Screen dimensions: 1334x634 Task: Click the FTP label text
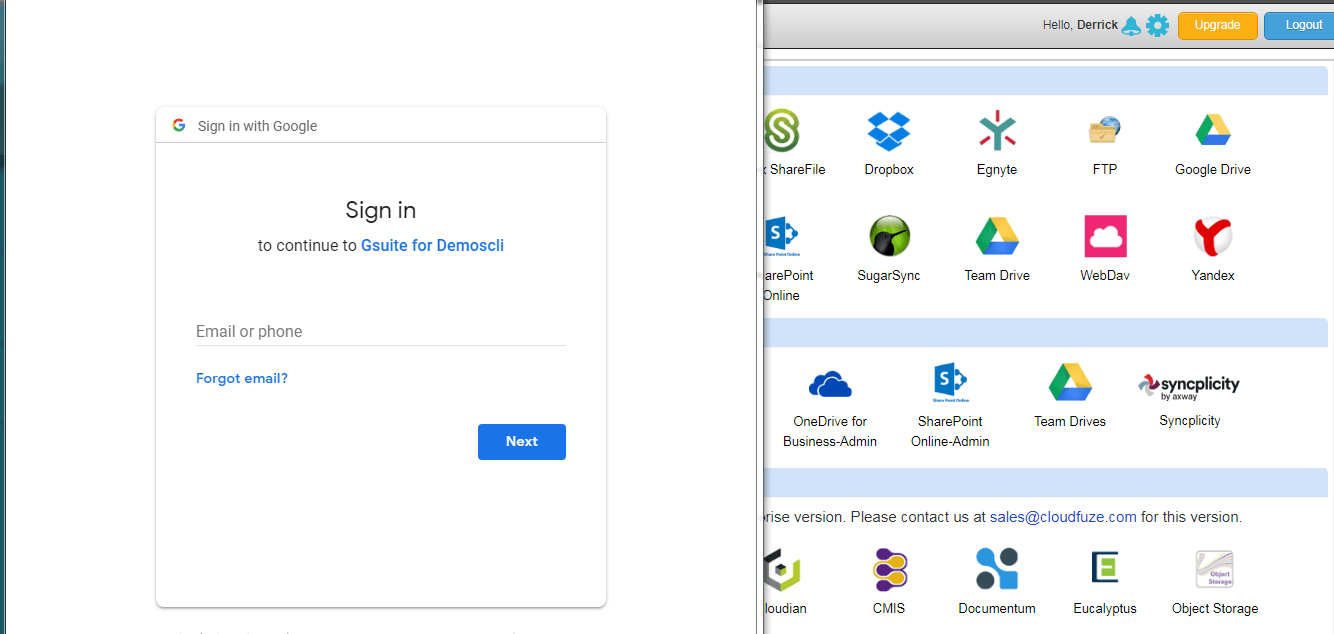pos(1105,170)
